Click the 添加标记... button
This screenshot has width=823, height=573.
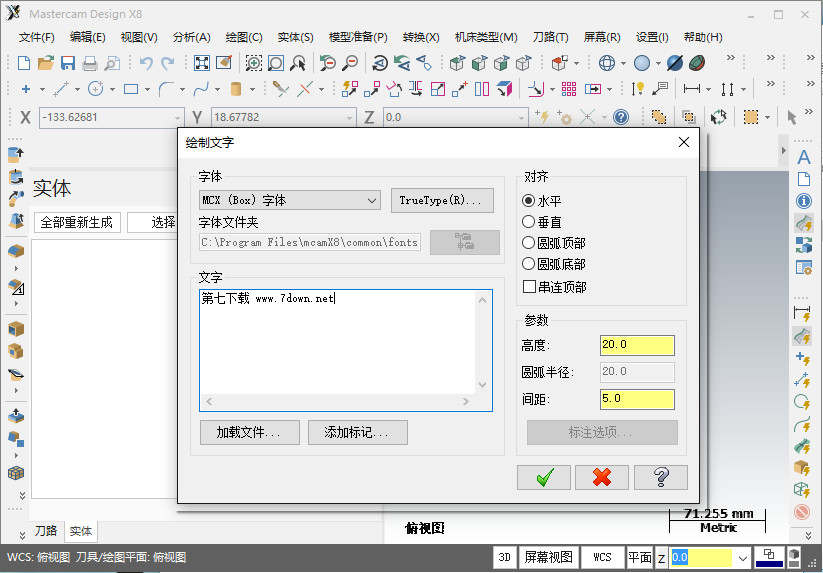[357, 432]
